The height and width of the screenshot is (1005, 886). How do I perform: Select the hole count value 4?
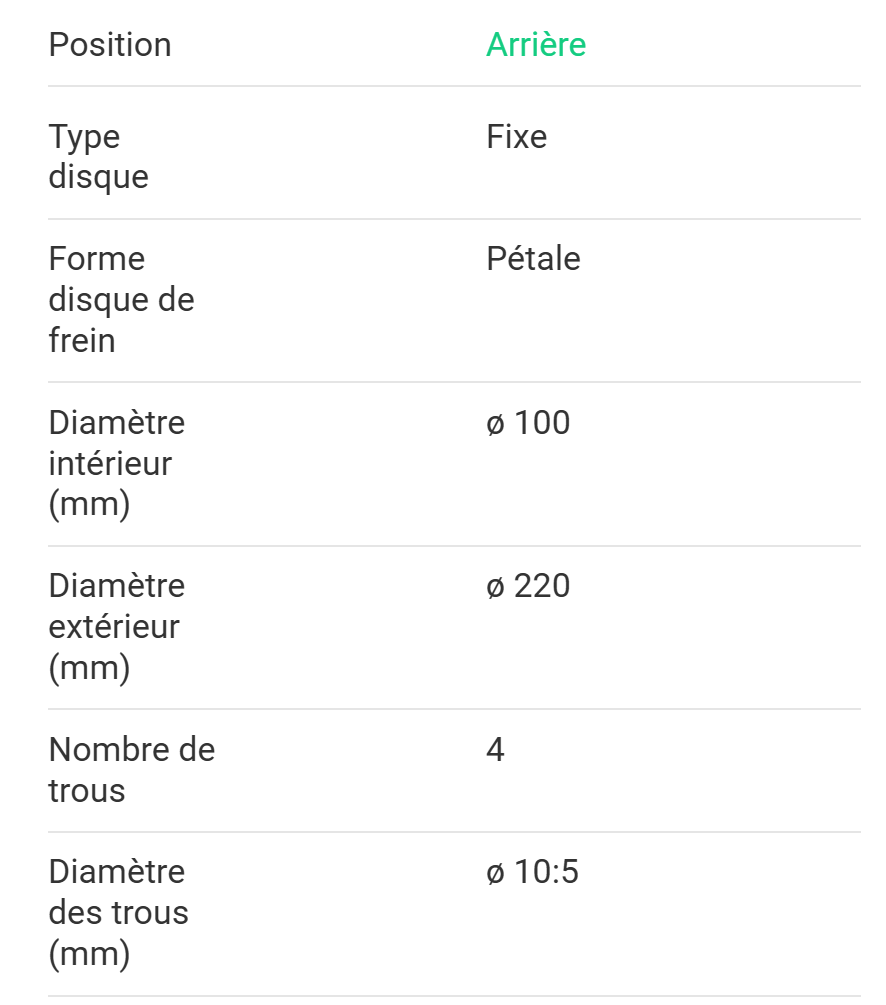click(x=495, y=749)
